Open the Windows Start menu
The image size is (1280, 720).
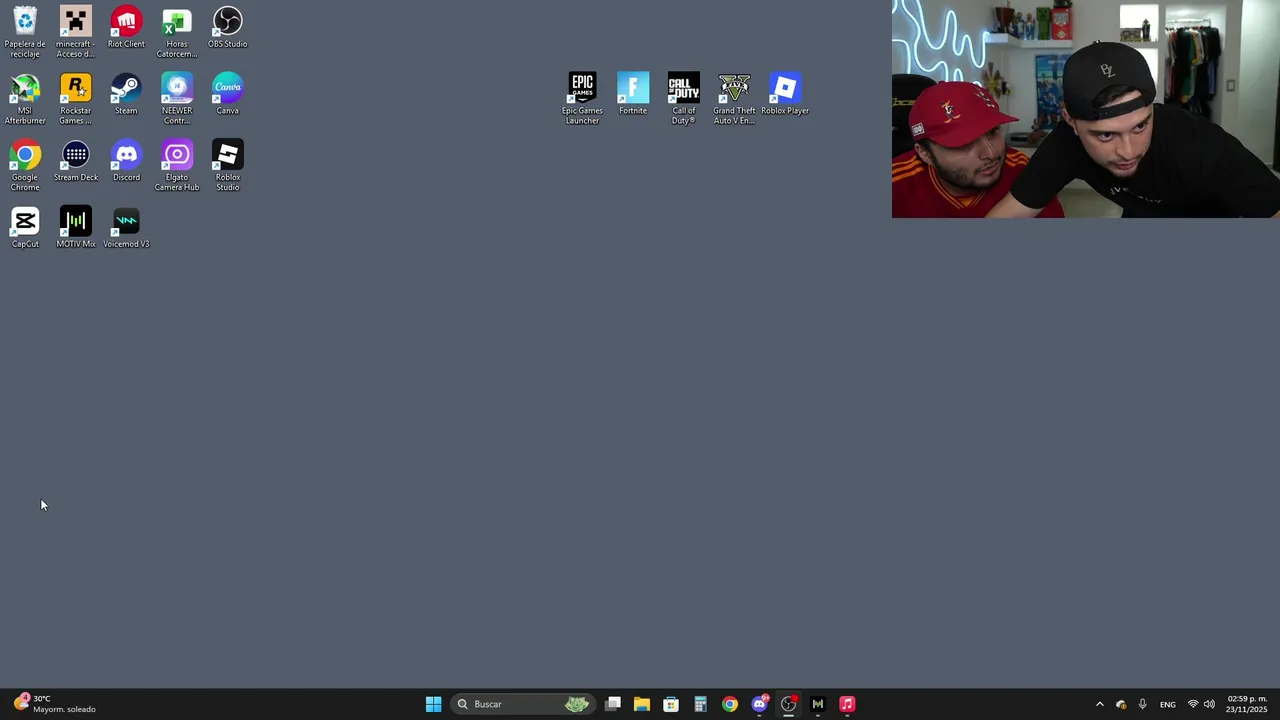pos(433,704)
